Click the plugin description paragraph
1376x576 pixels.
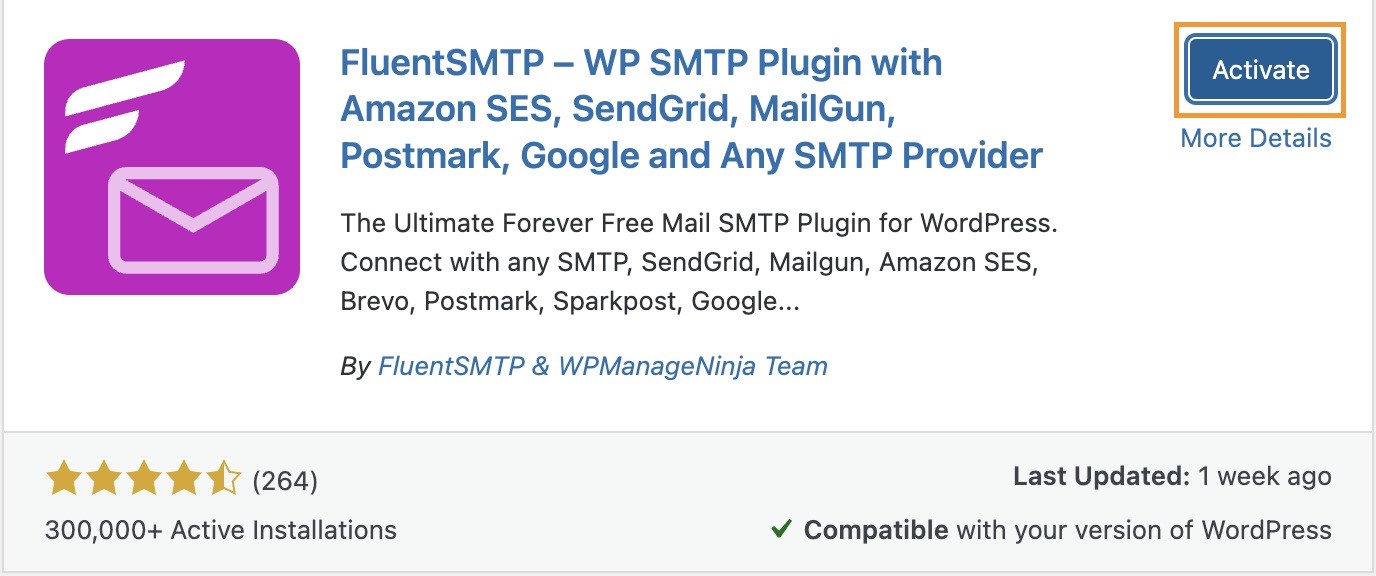699,262
